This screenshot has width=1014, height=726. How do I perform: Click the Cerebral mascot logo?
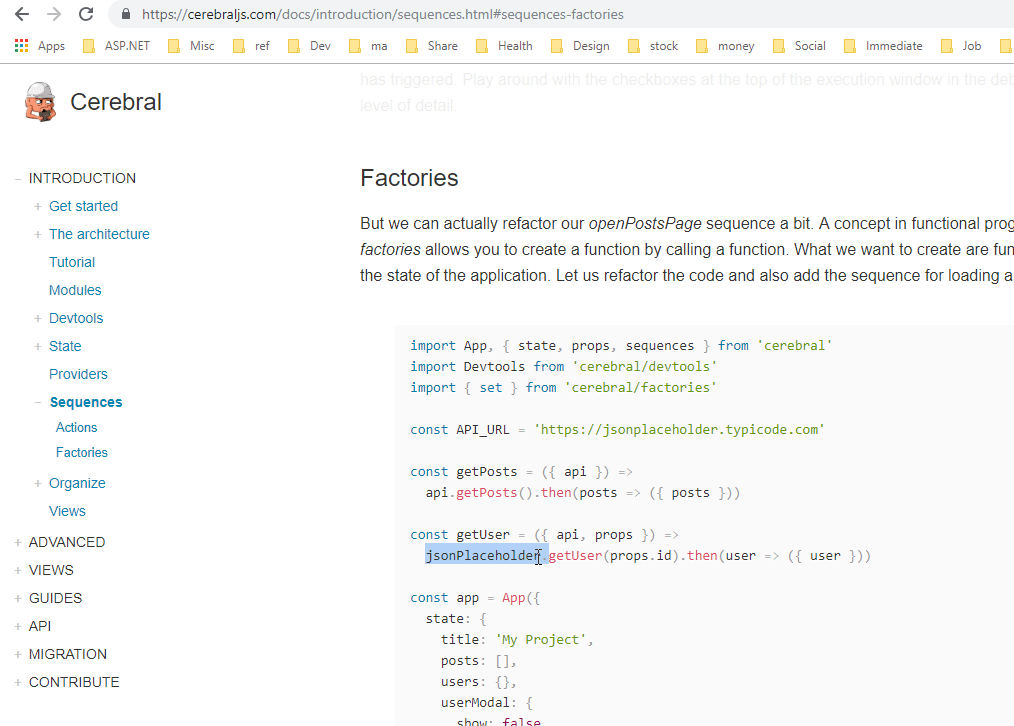[x=40, y=101]
